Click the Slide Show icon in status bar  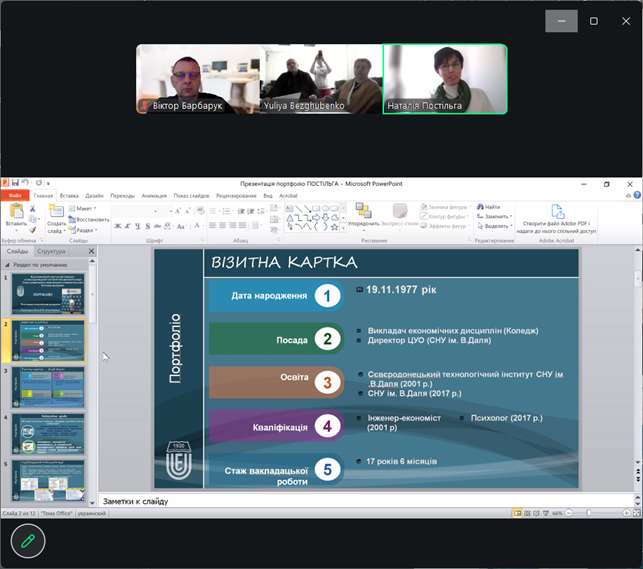(x=545, y=513)
